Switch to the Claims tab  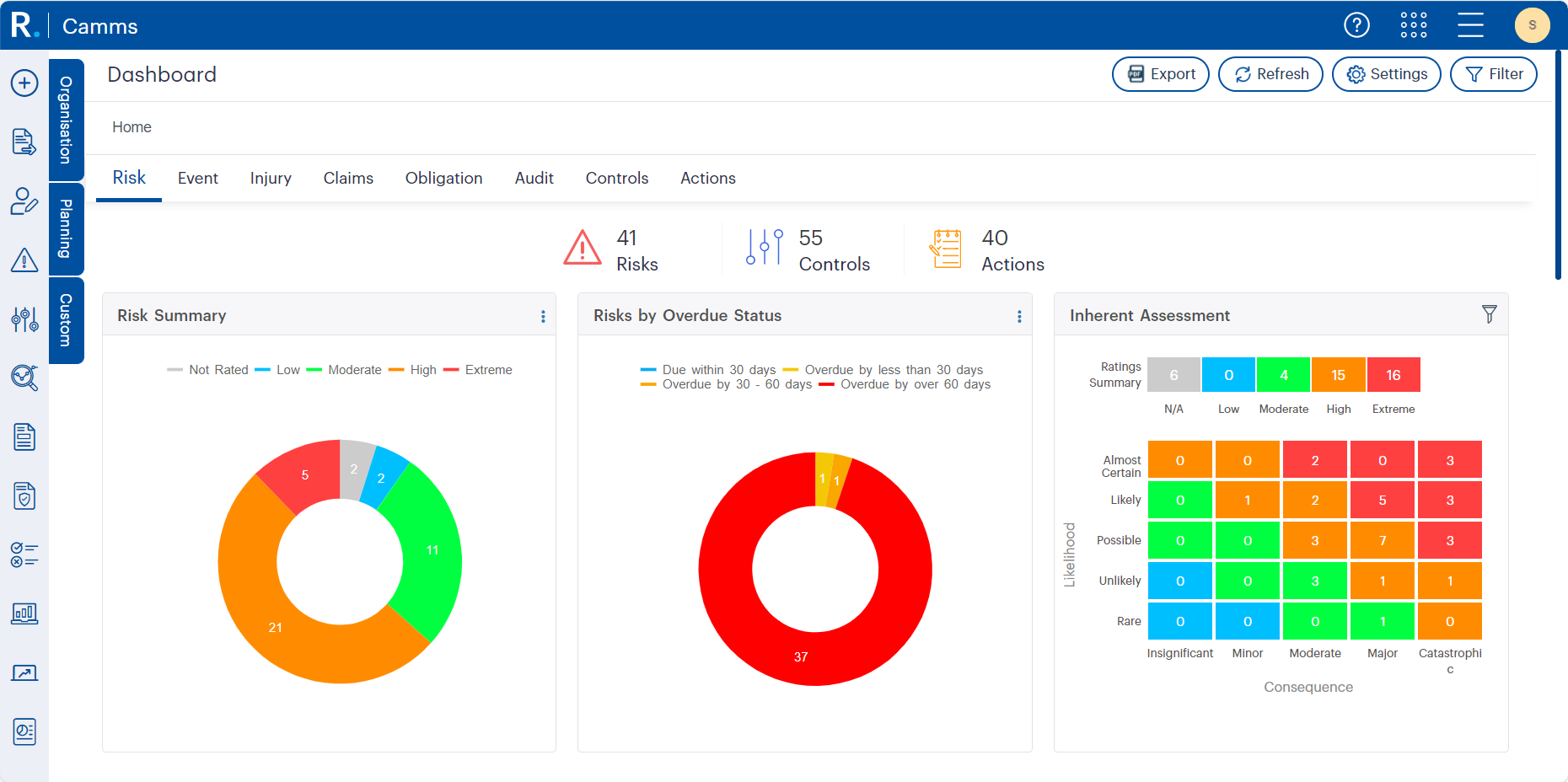[348, 178]
